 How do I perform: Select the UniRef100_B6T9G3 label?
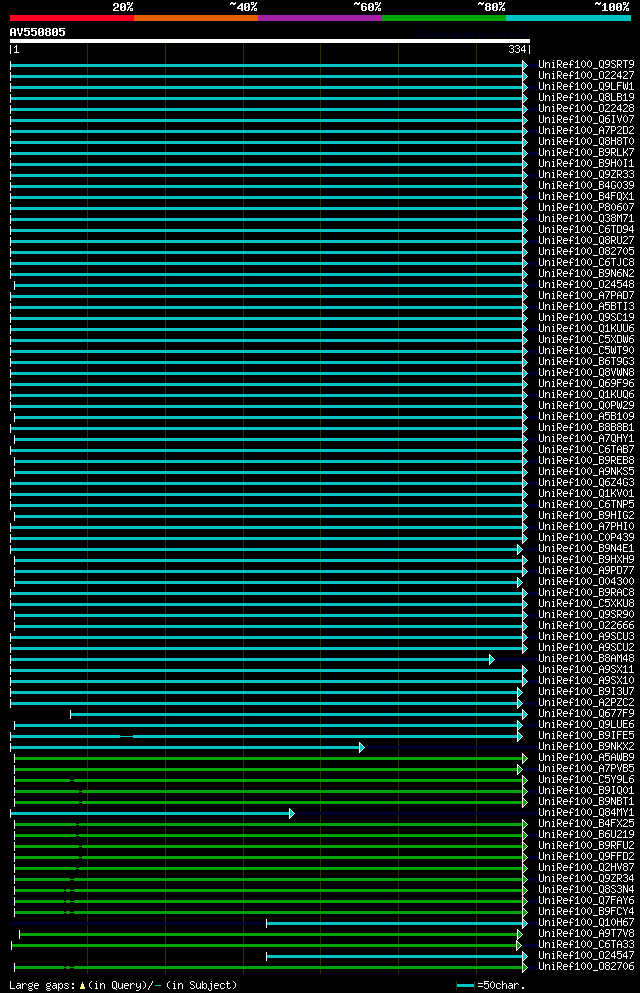(586, 362)
